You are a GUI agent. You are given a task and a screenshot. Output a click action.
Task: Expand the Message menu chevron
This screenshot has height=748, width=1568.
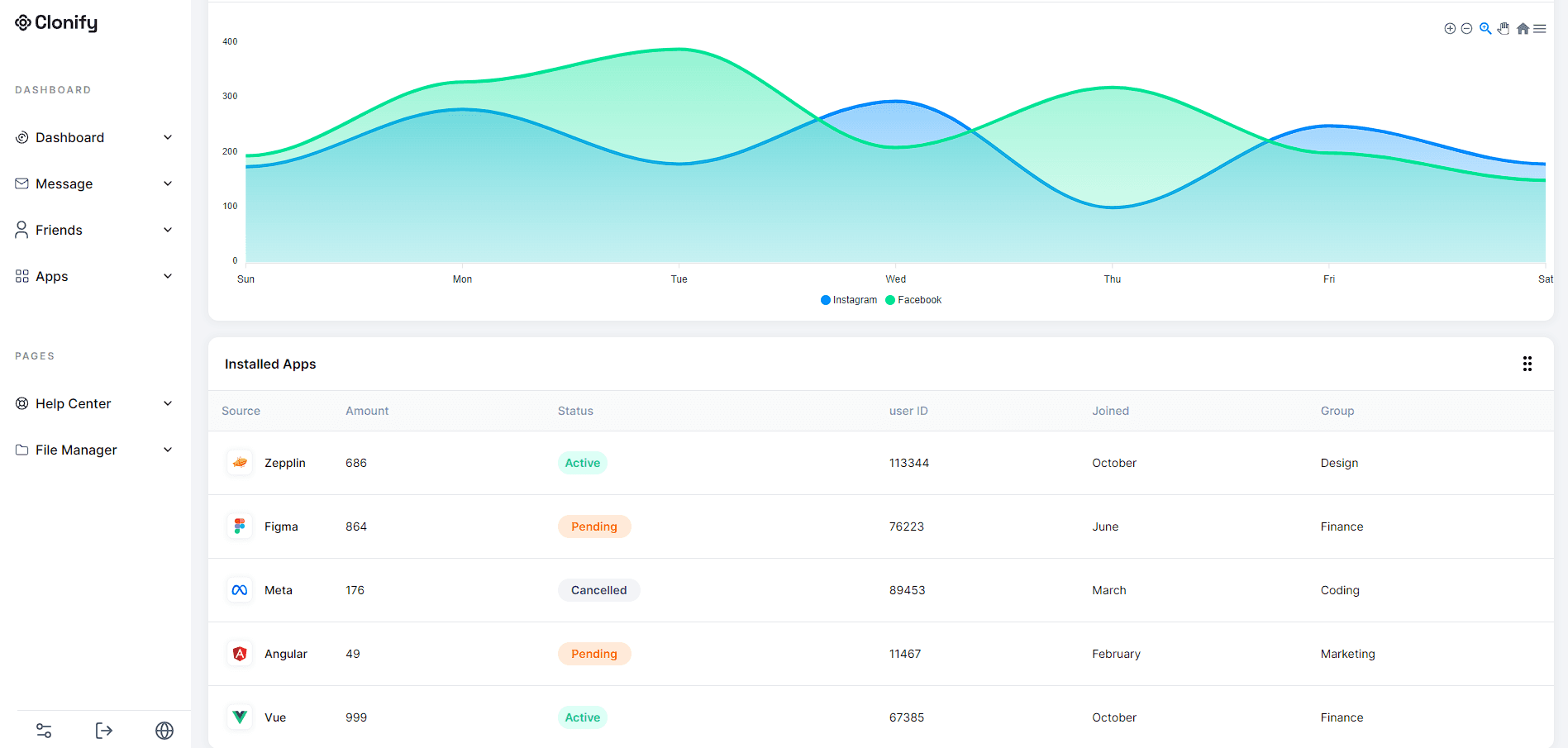(x=168, y=183)
